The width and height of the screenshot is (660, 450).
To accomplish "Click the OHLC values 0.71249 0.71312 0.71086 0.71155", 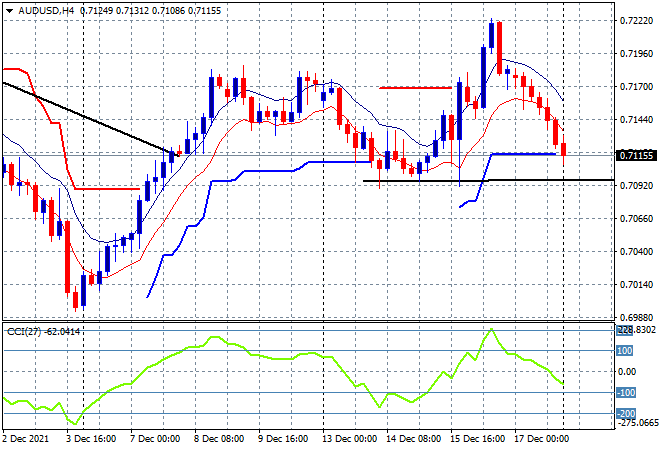I will [150, 11].
